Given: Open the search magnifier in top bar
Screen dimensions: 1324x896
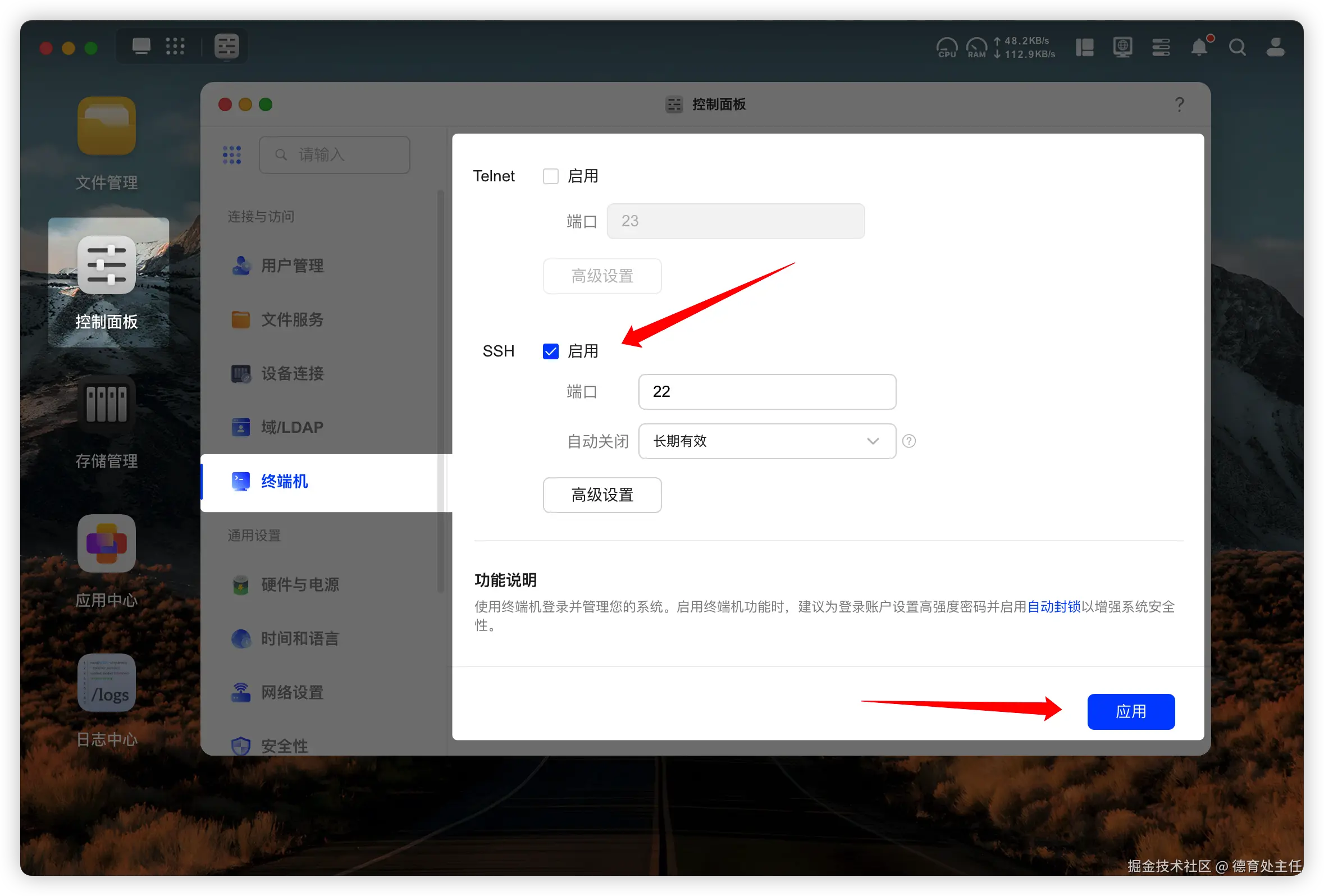Looking at the screenshot, I should pos(1237,47).
